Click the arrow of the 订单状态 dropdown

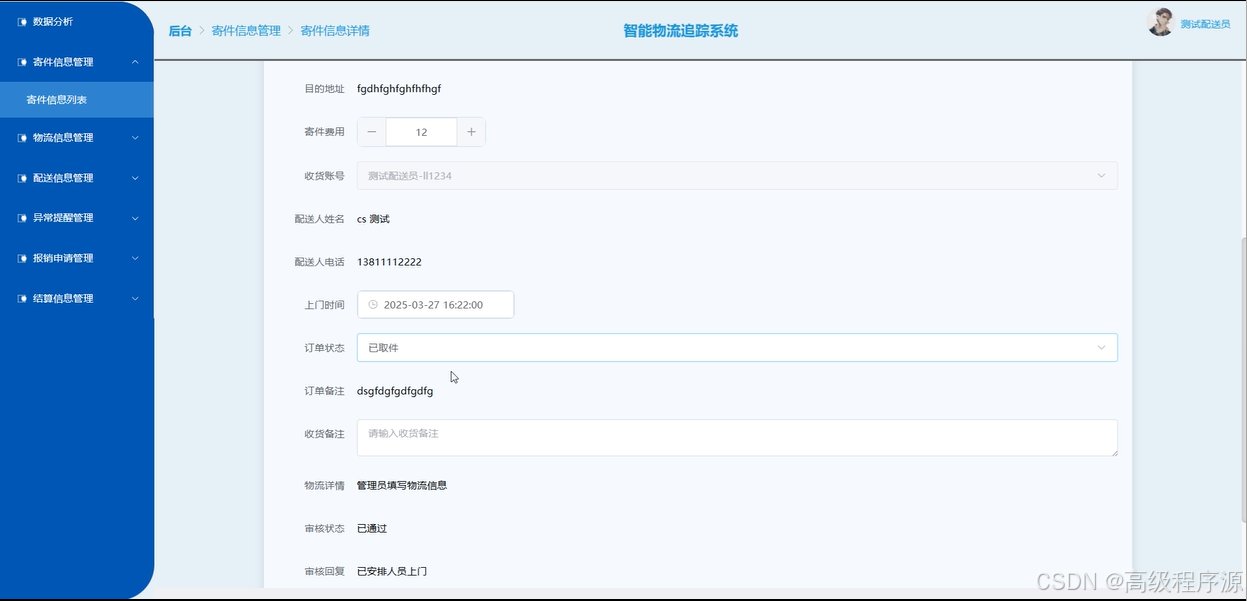pyautogui.click(x=1101, y=348)
